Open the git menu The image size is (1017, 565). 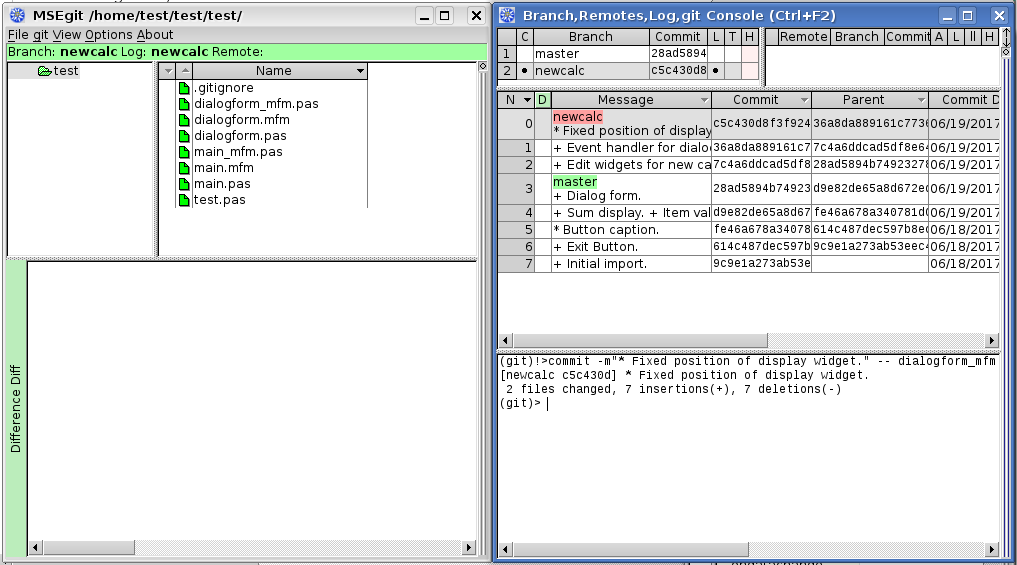click(40, 35)
